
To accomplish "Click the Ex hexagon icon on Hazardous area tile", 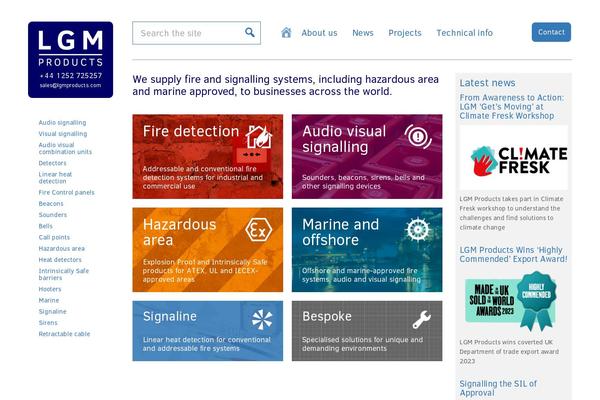I will pos(259,230).
